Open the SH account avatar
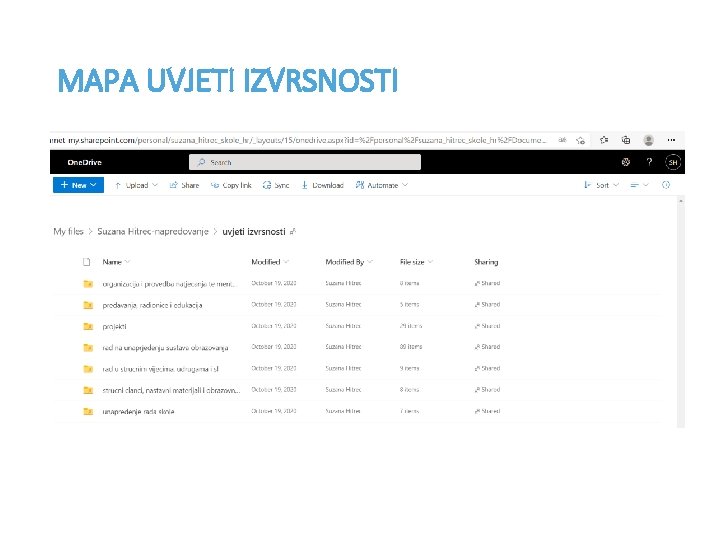The image size is (720, 540). (x=673, y=162)
